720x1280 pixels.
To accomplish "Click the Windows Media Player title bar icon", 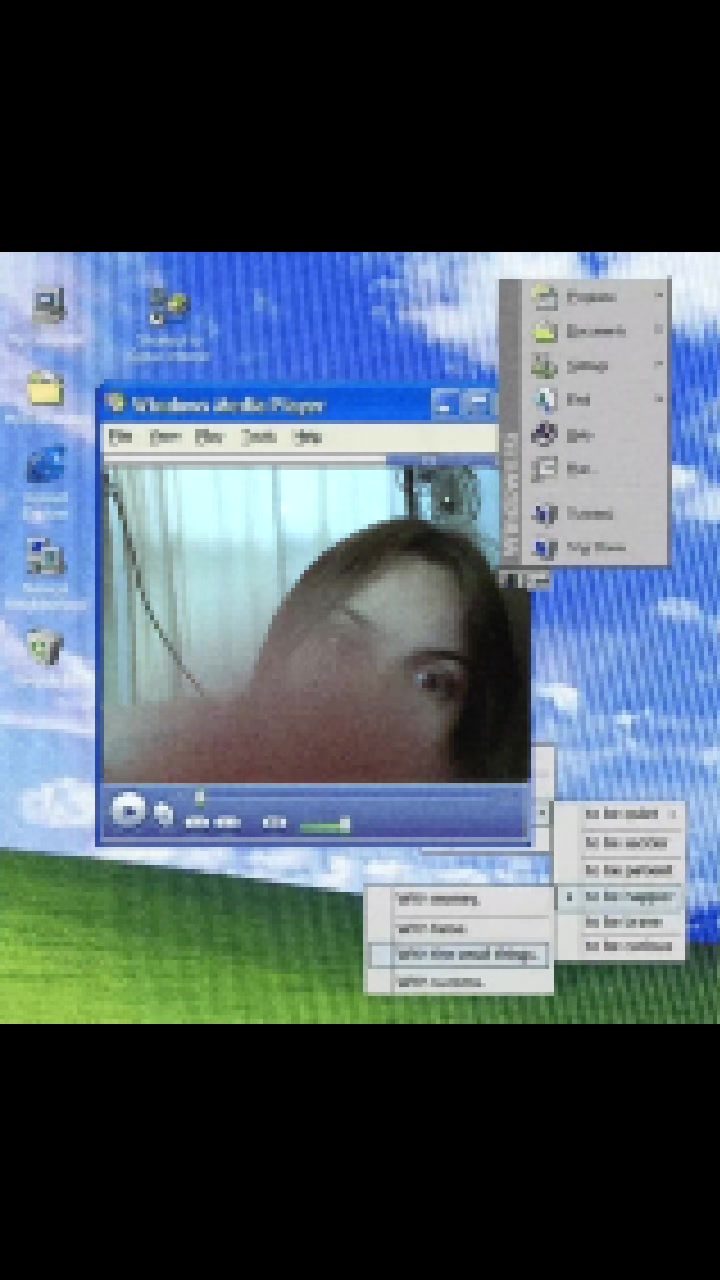I will [117, 404].
